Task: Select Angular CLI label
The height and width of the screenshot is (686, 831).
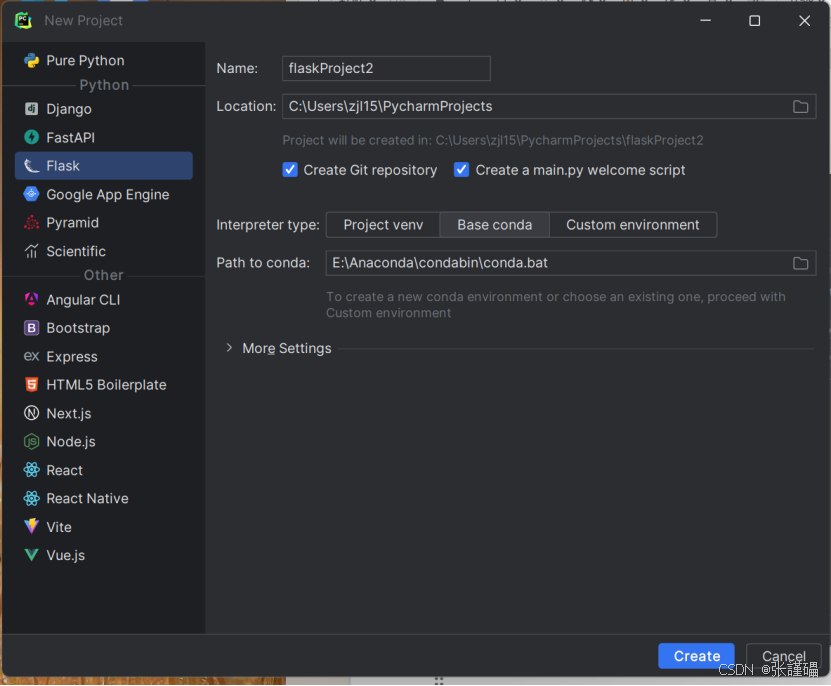Action: coord(83,300)
